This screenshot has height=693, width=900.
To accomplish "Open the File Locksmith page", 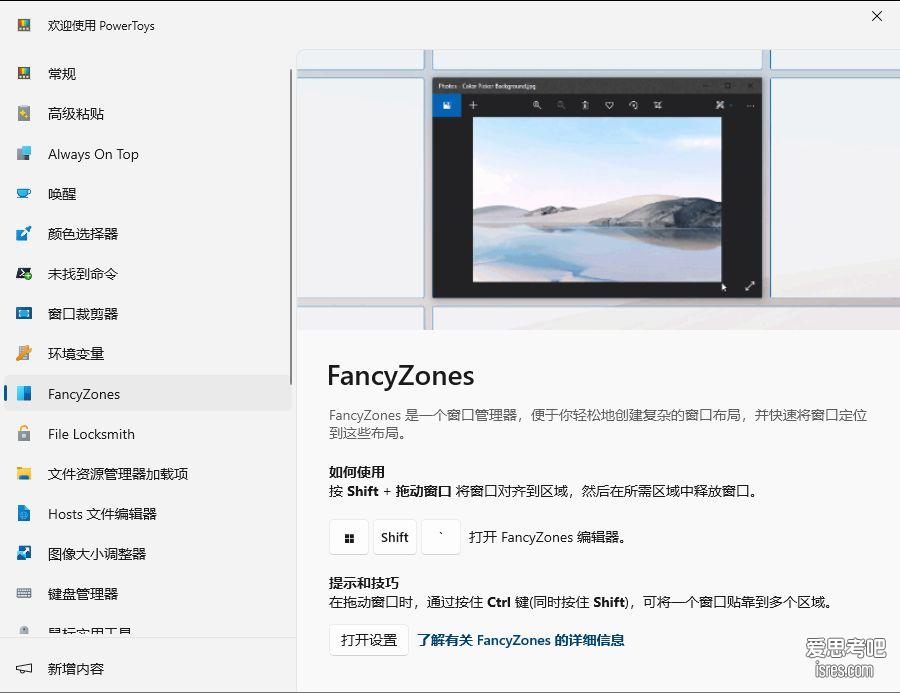I will pyautogui.click(x=148, y=433).
